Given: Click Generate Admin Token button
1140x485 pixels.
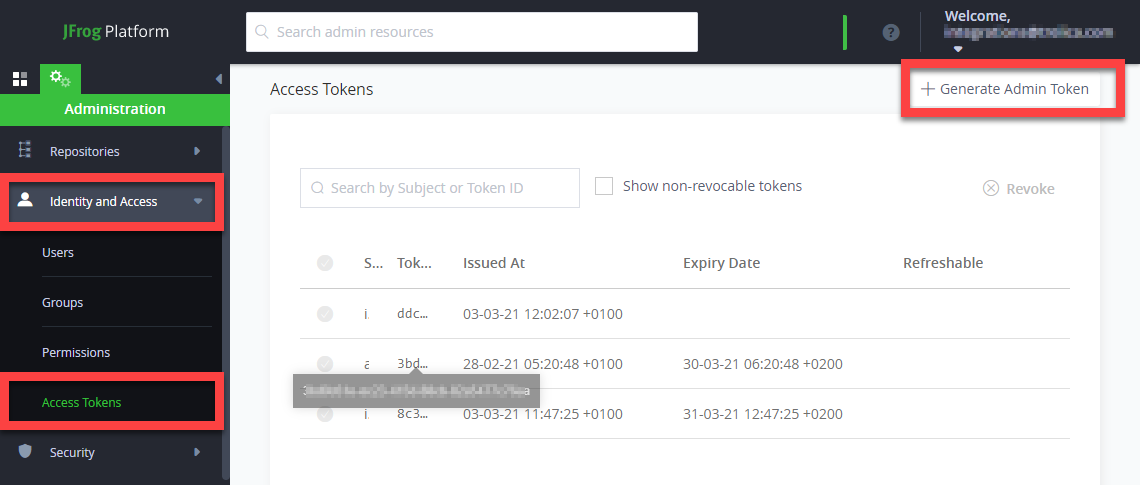Looking at the screenshot, I should (x=1004, y=89).
